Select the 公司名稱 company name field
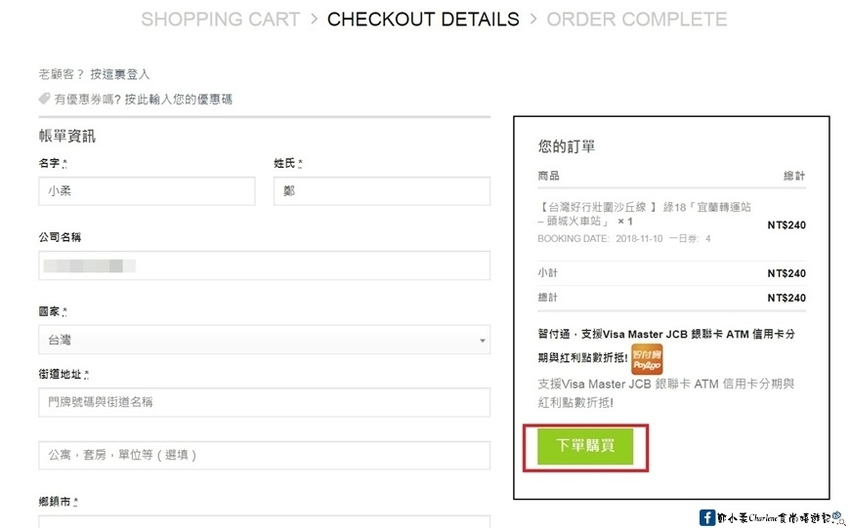 tap(264, 265)
